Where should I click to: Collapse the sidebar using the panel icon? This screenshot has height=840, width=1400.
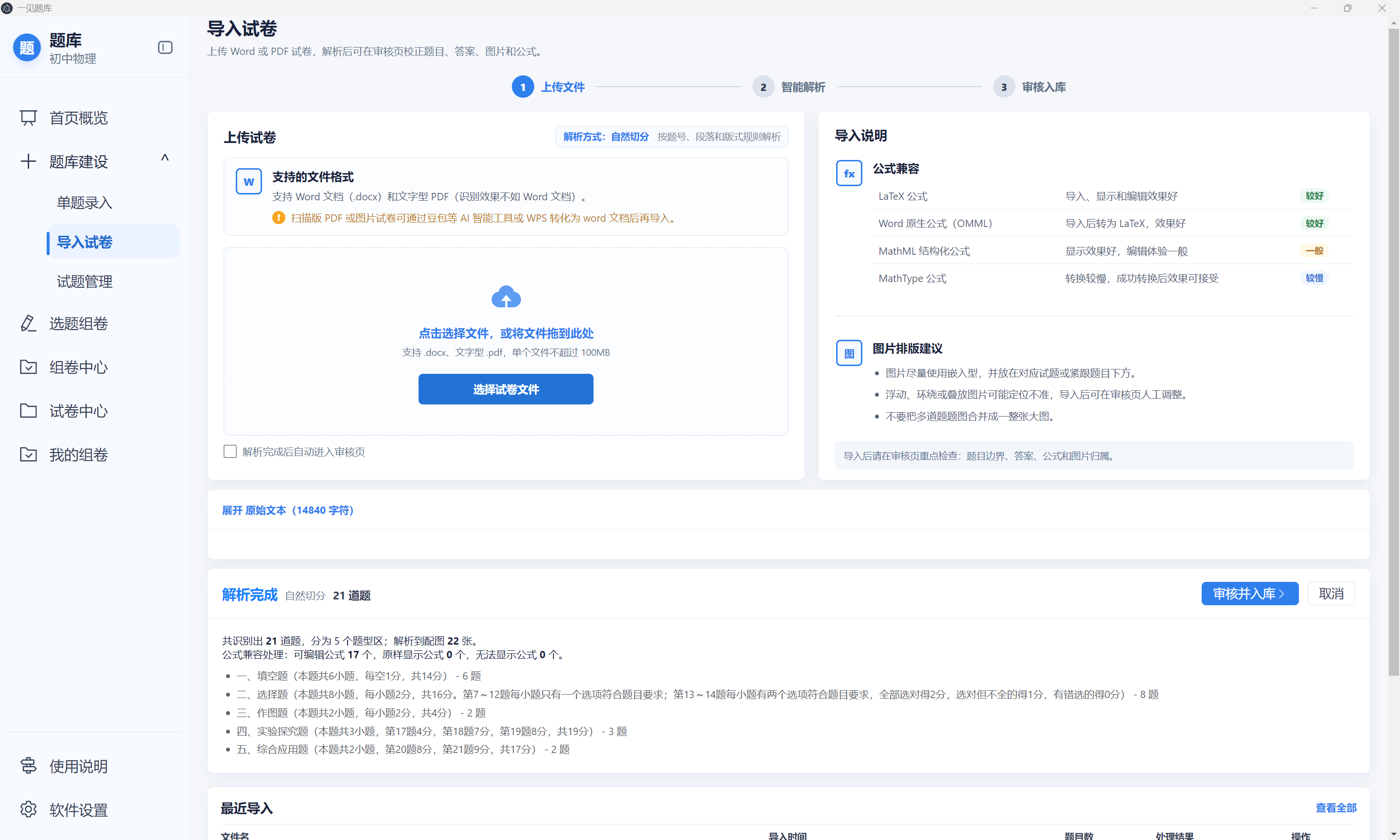165,48
